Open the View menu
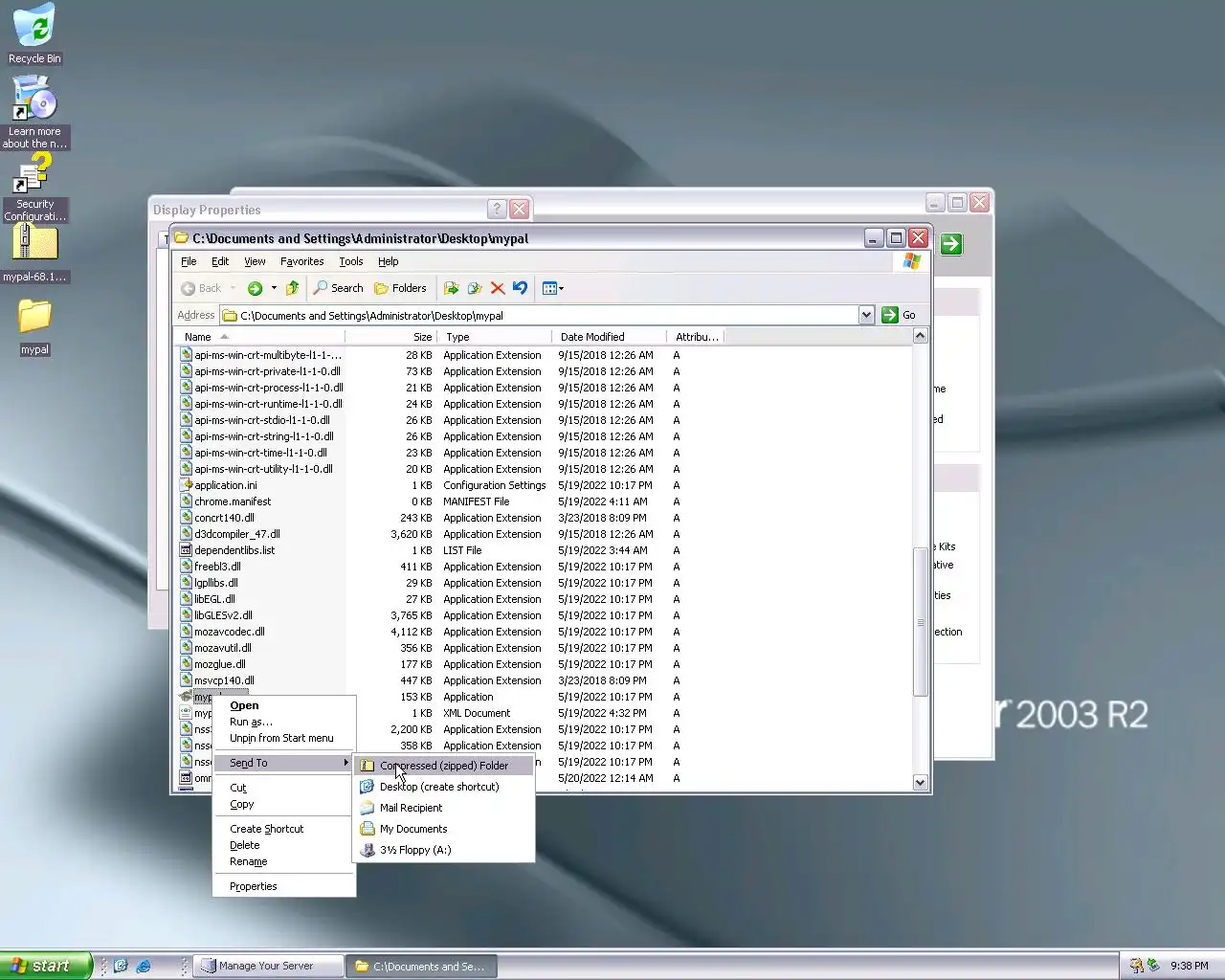Image resolution: width=1225 pixels, height=980 pixels. coord(255,261)
